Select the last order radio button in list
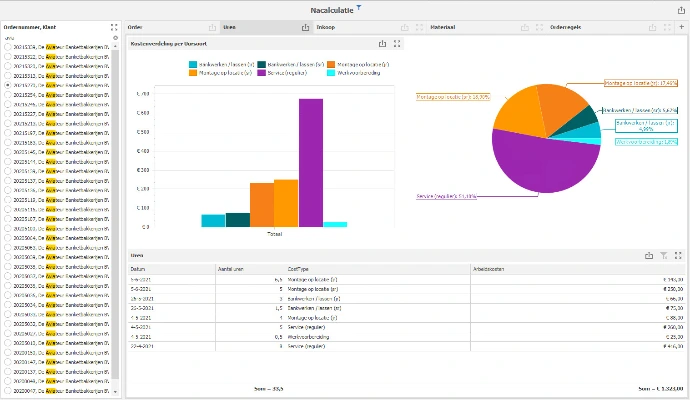Viewport: 690px width, 400px height. pyautogui.click(x=9, y=389)
